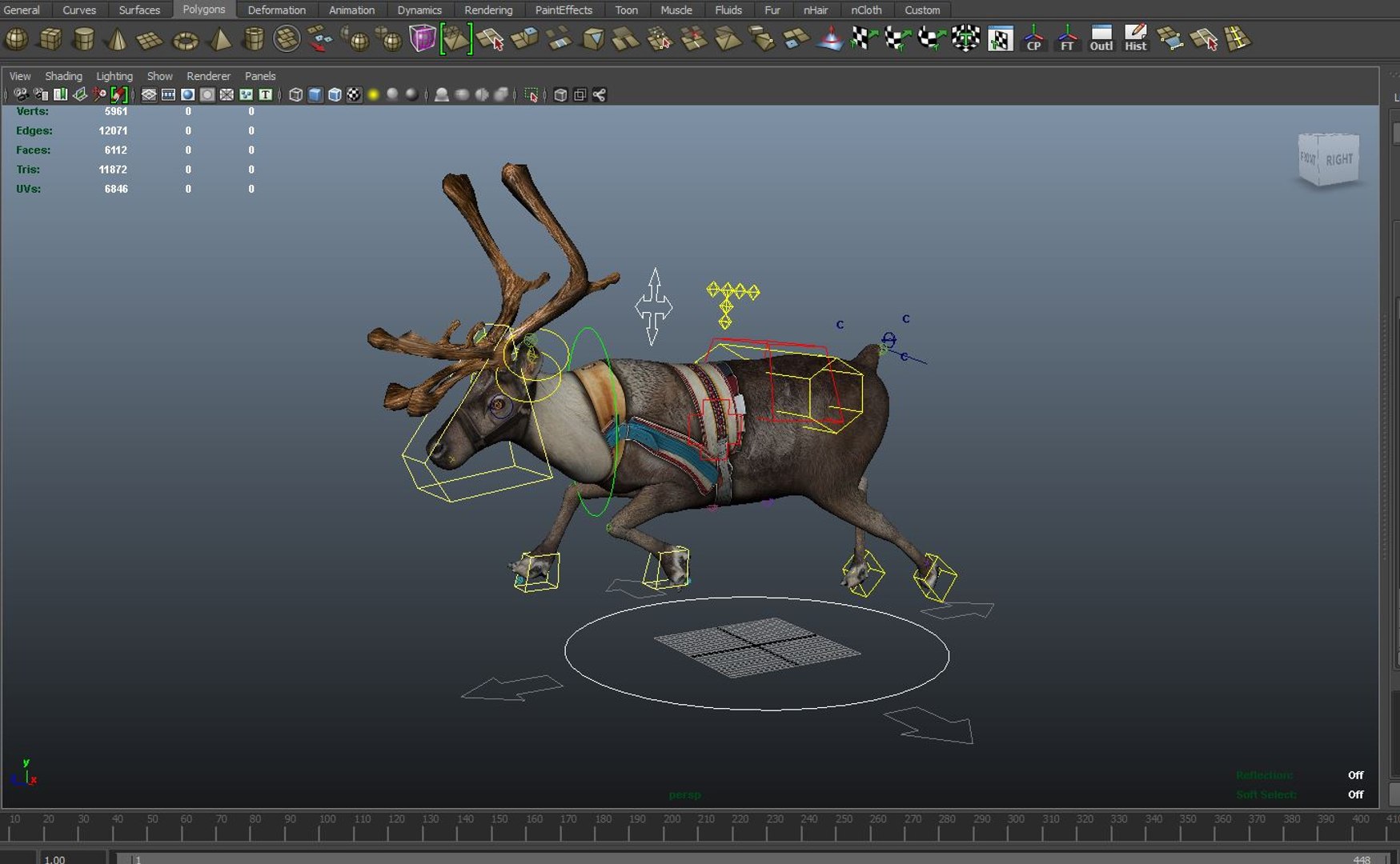Image resolution: width=1400 pixels, height=864 pixels.
Task: Click the view cube RIGHT face
Action: click(x=1338, y=159)
